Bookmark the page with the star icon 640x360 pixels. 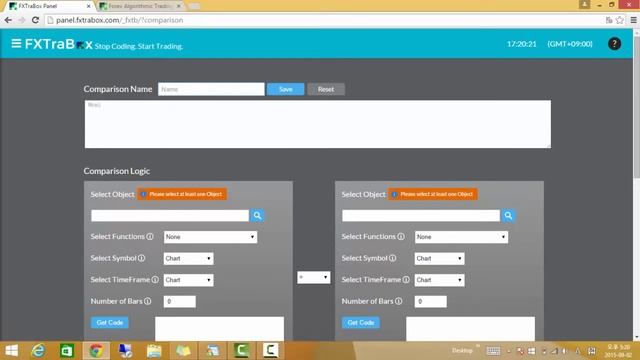coord(620,20)
